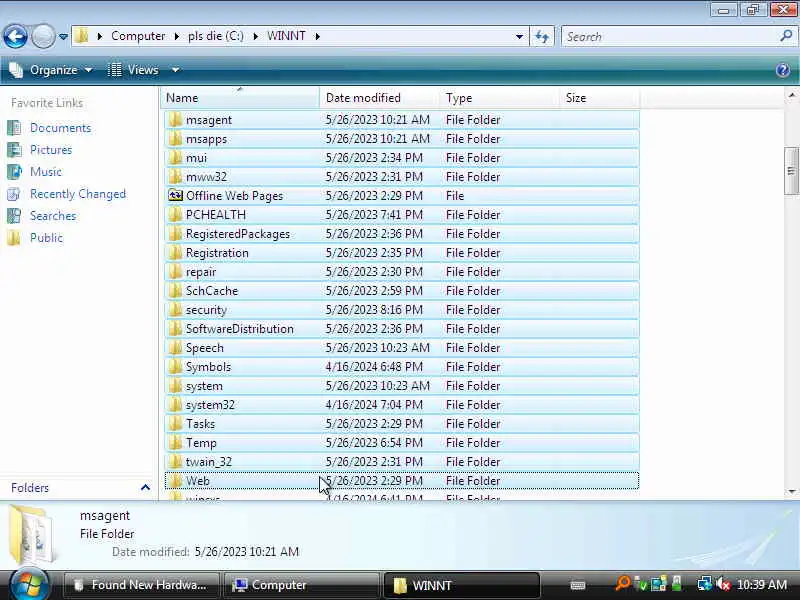Open the Views dropdown arrow
This screenshot has width=800, height=600.
point(175,70)
